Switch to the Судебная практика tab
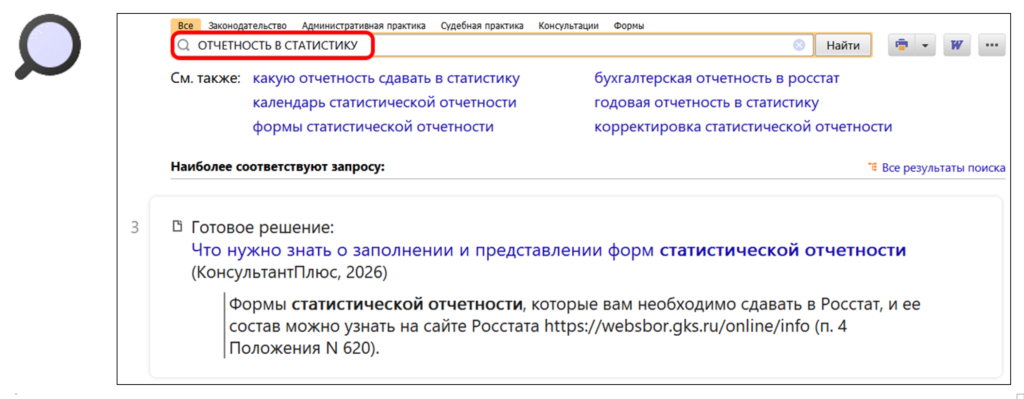This screenshot has width=1024, height=399. [x=482, y=26]
